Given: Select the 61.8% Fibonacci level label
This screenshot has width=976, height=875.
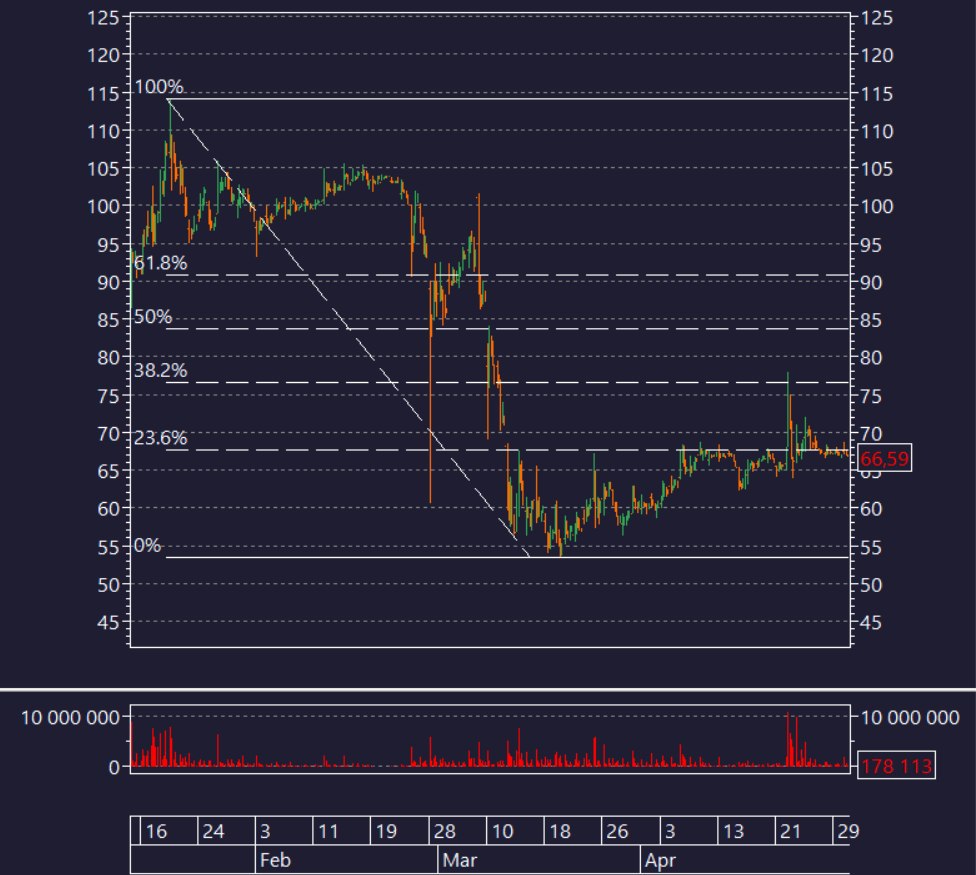Looking at the screenshot, I should [161, 263].
